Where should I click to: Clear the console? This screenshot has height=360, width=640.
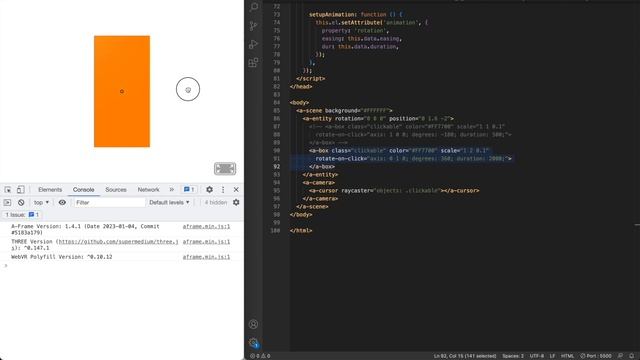click(21, 202)
